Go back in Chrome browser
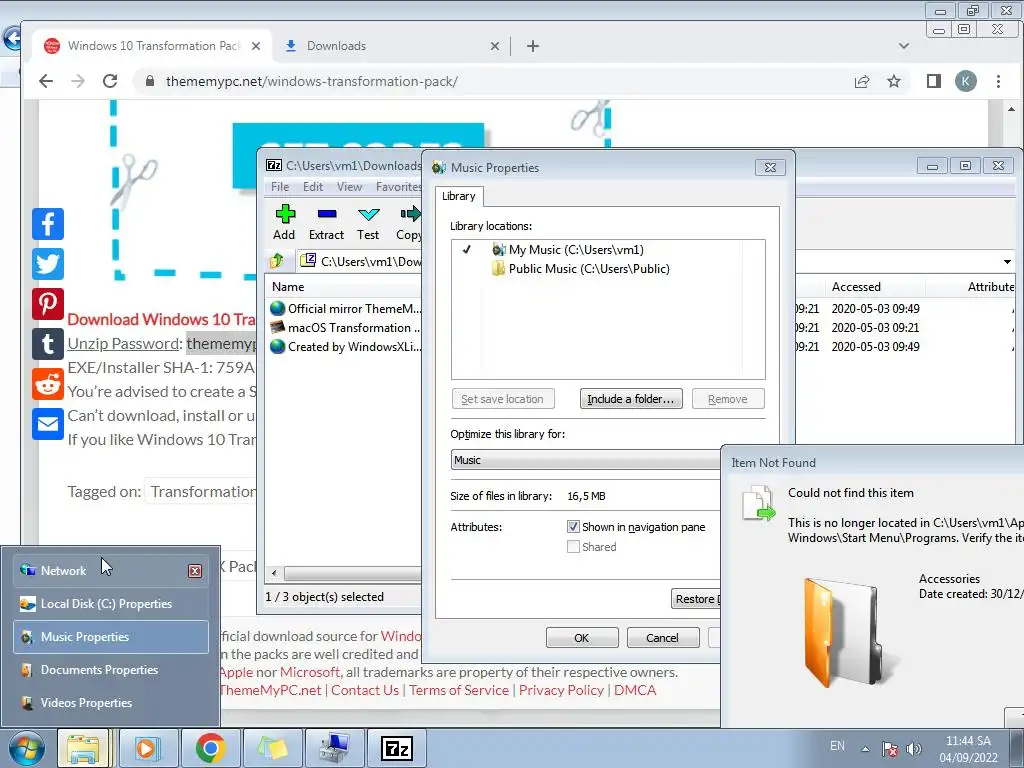This screenshot has width=1024, height=768. tap(46, 81)
